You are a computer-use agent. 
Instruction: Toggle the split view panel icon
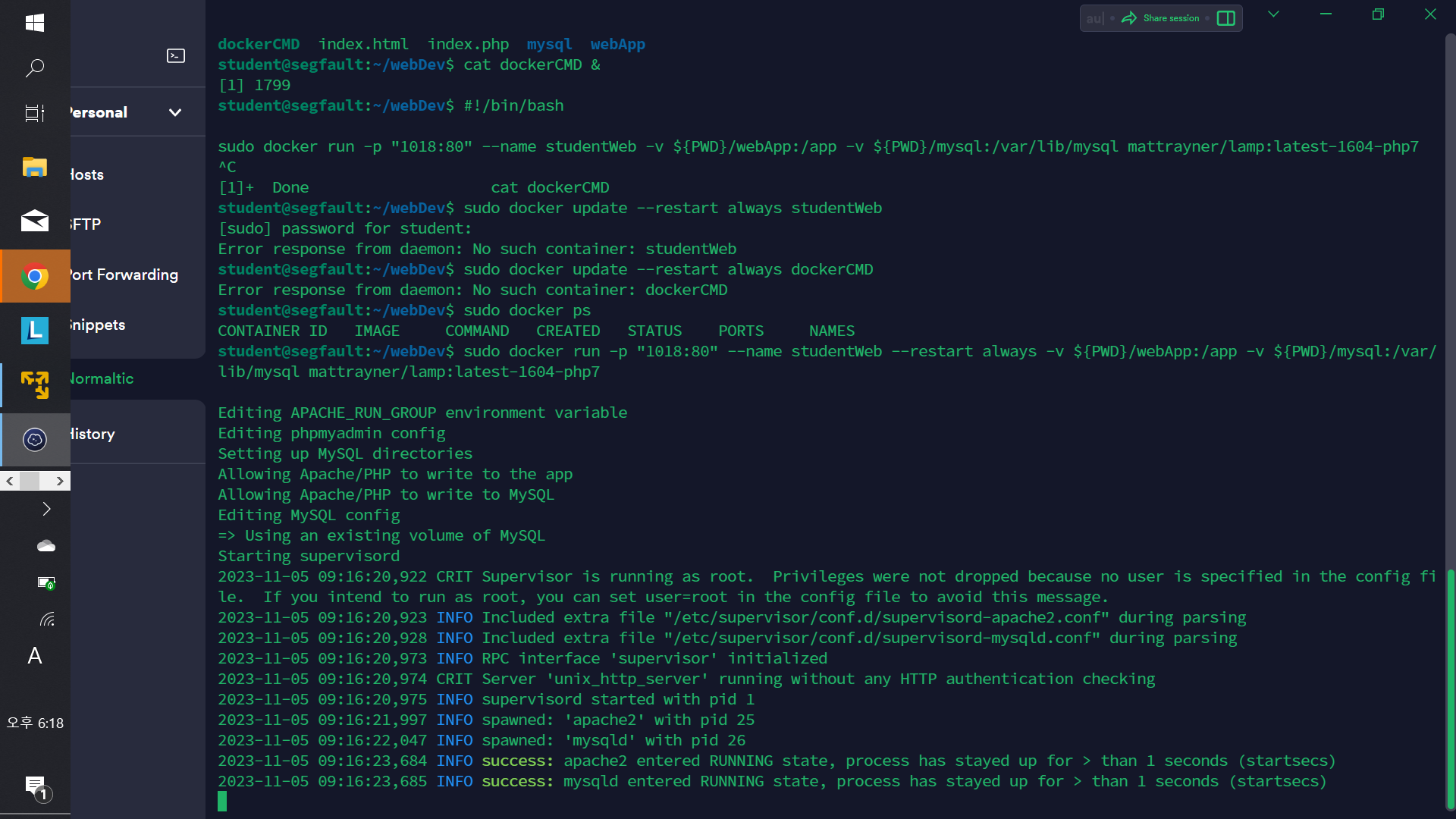[x=1226, y=18]
